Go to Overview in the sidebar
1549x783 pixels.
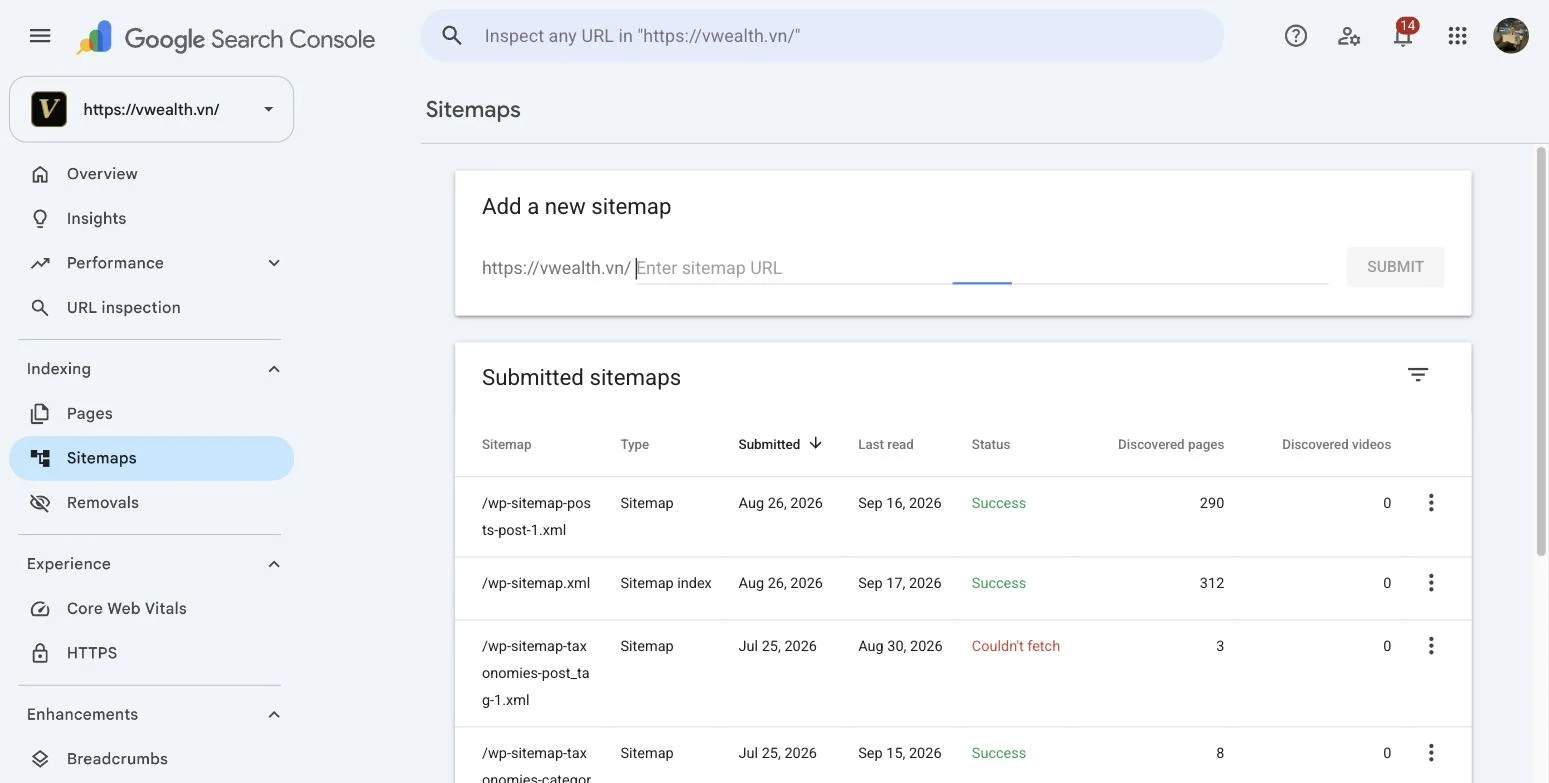coord(152,174)
